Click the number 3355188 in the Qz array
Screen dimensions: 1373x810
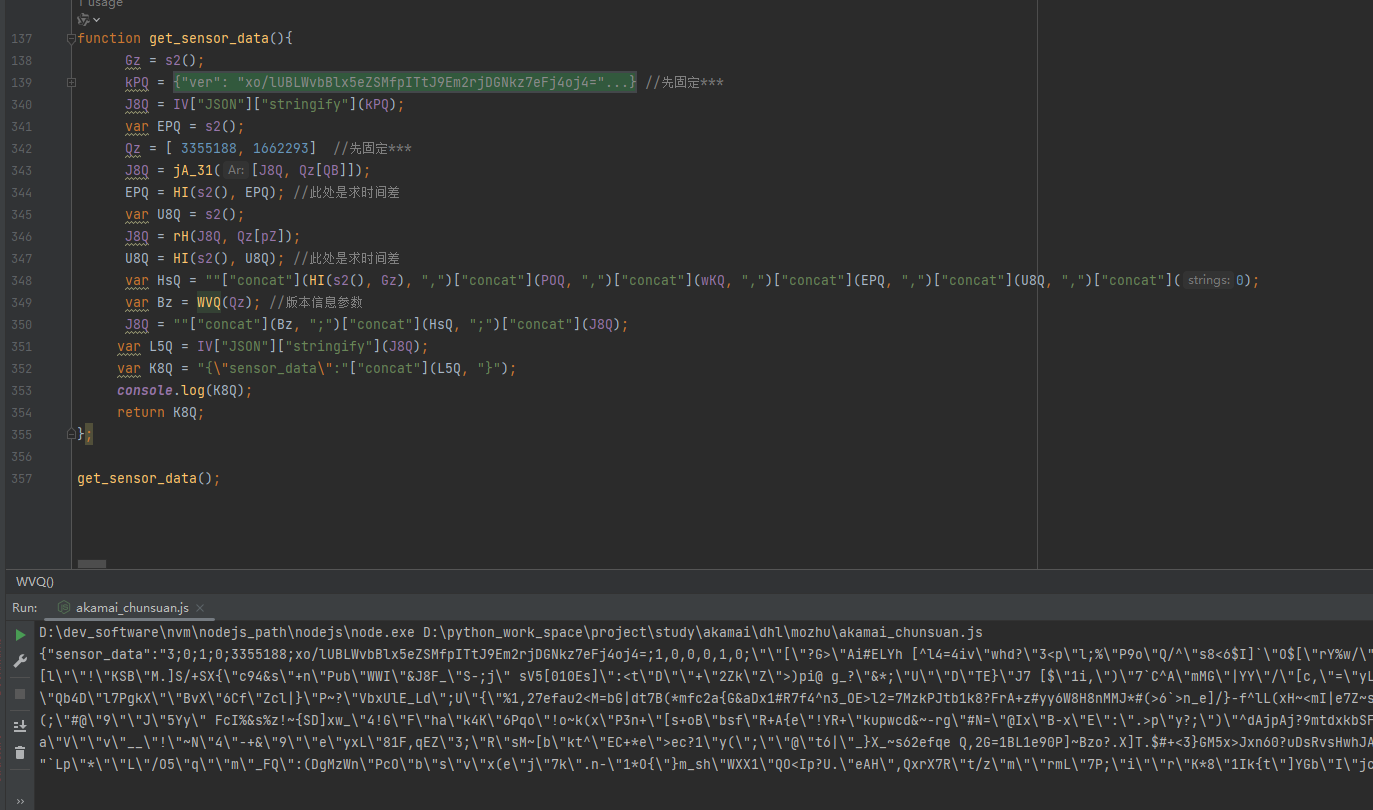coord(208,149)
